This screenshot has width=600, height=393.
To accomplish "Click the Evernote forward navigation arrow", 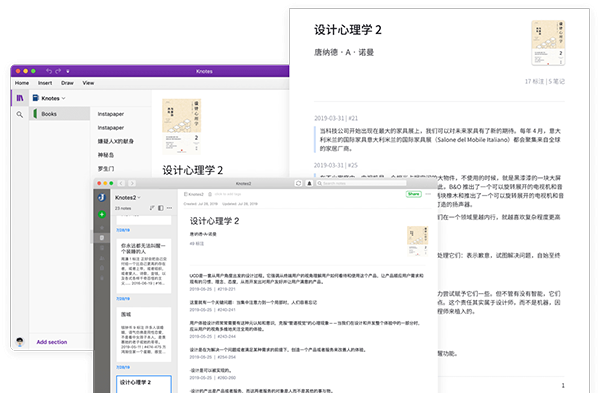I will click(132, 183).
